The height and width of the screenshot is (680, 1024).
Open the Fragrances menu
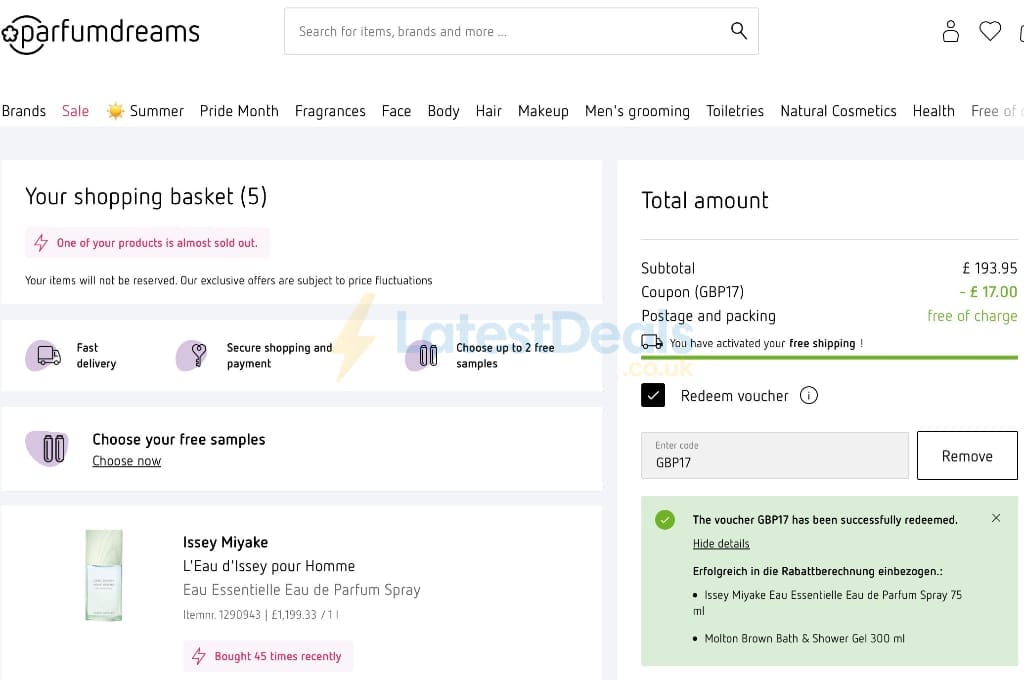(x=330, y=111)
